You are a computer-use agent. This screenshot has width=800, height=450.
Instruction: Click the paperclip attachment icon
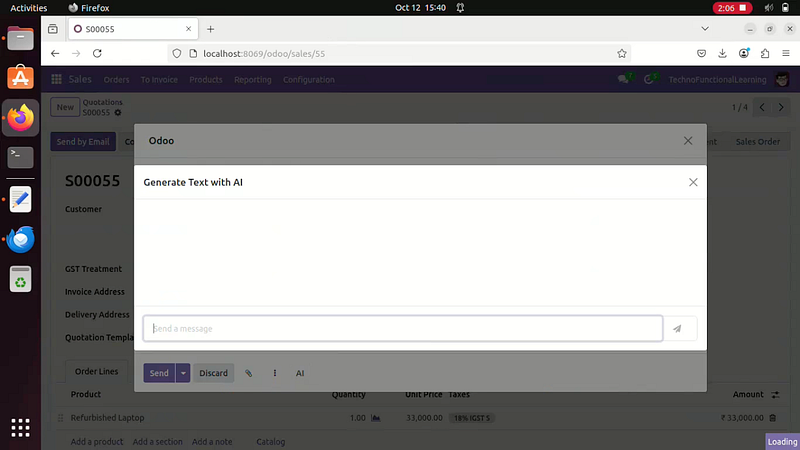click(249, 373)
